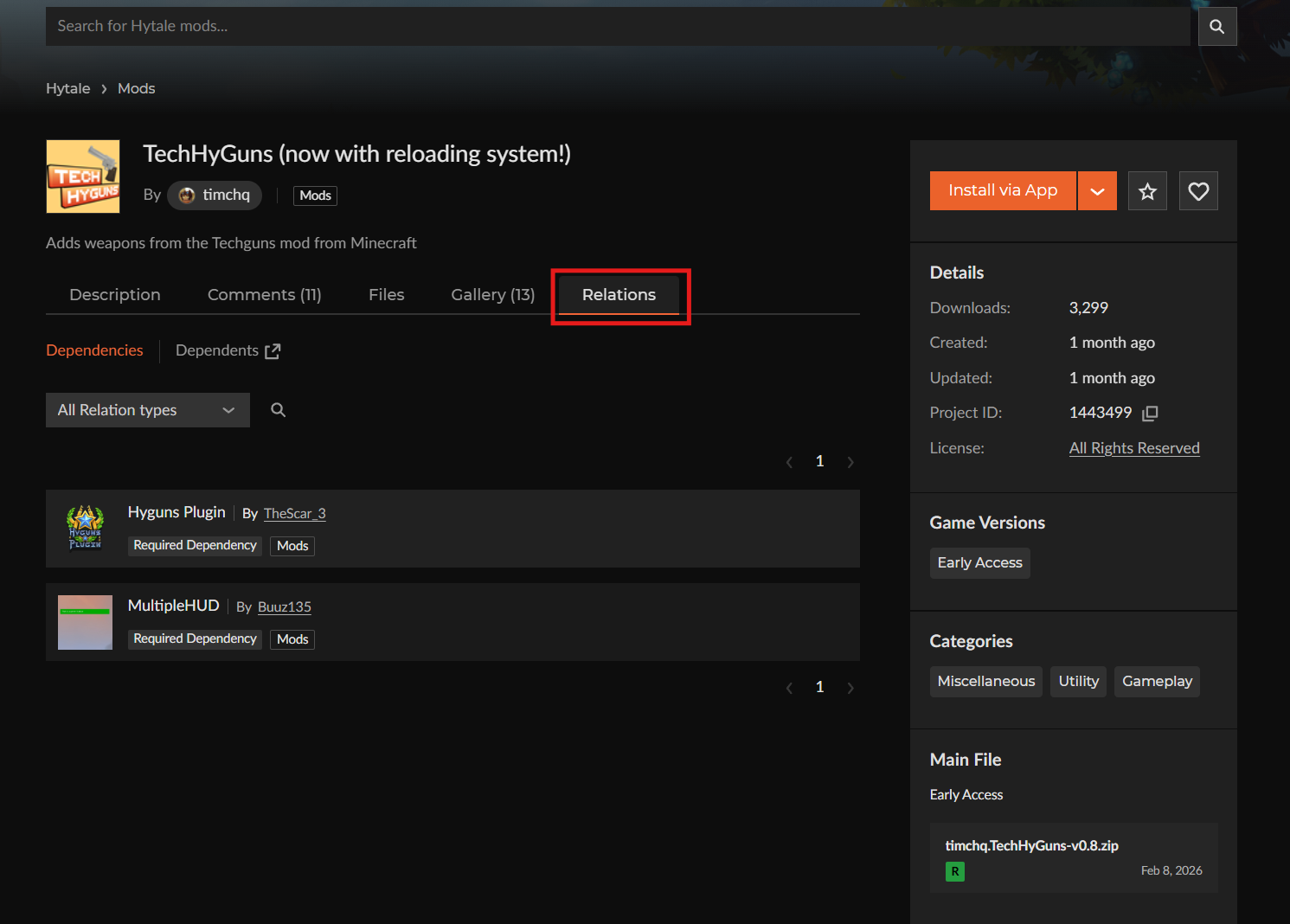Click Mods tag on MultipleHUD row

292,639
